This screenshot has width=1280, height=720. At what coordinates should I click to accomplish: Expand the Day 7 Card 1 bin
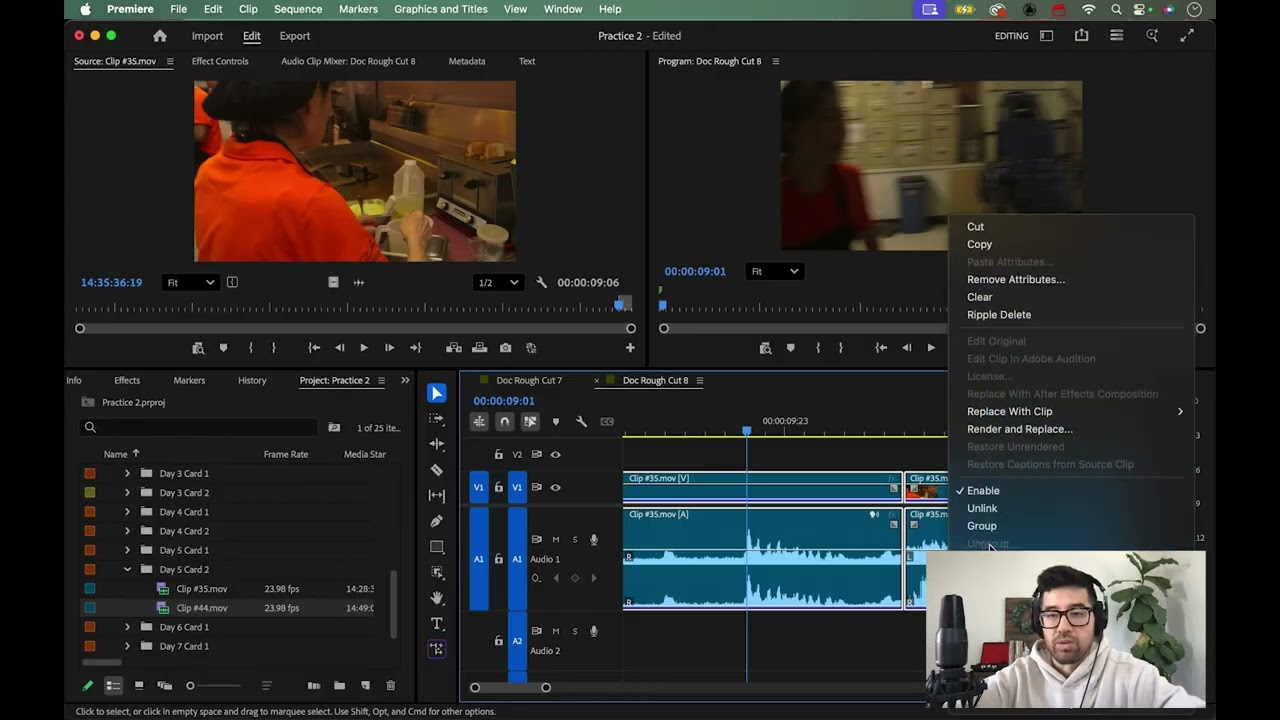tap(127, 646)
